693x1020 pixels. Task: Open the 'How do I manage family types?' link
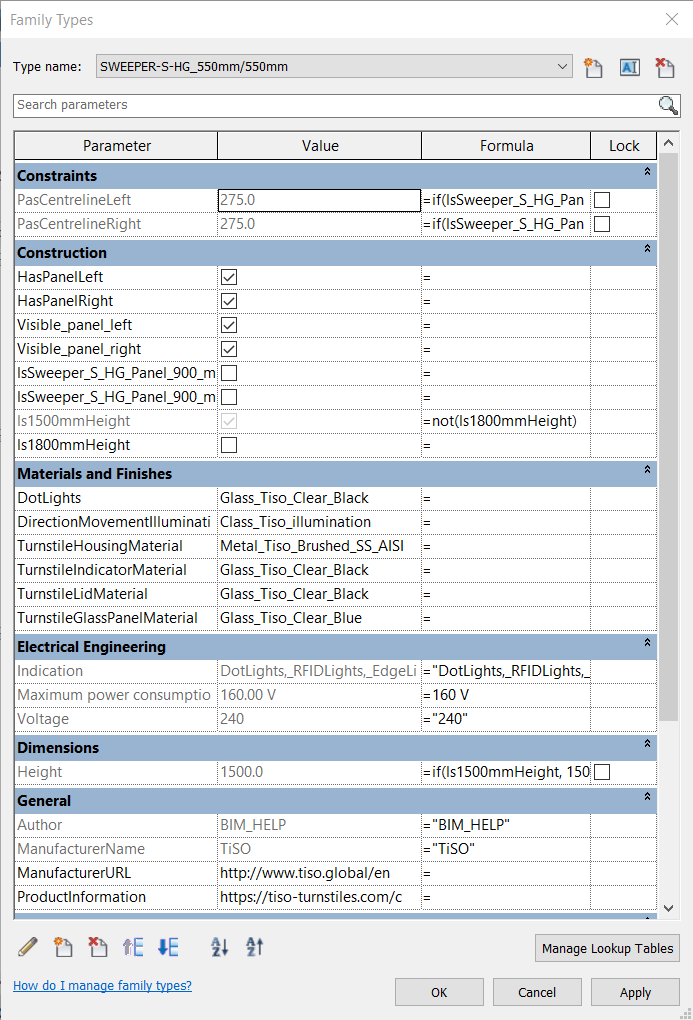click(102, 986)
